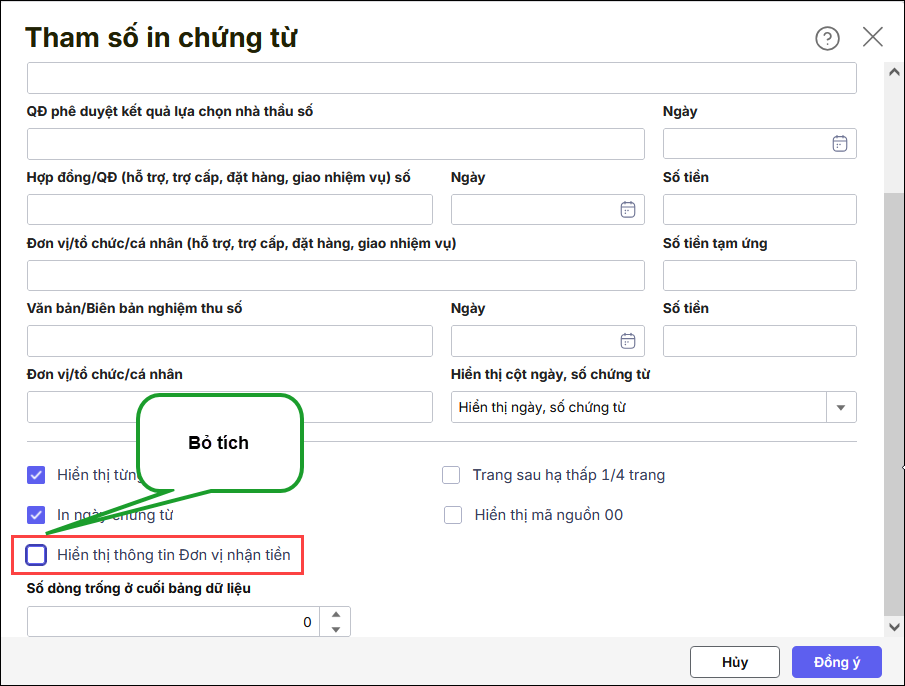
Task: Open calendar for QĐ phê duyệt Ngày field
Action: click(840, 143)
